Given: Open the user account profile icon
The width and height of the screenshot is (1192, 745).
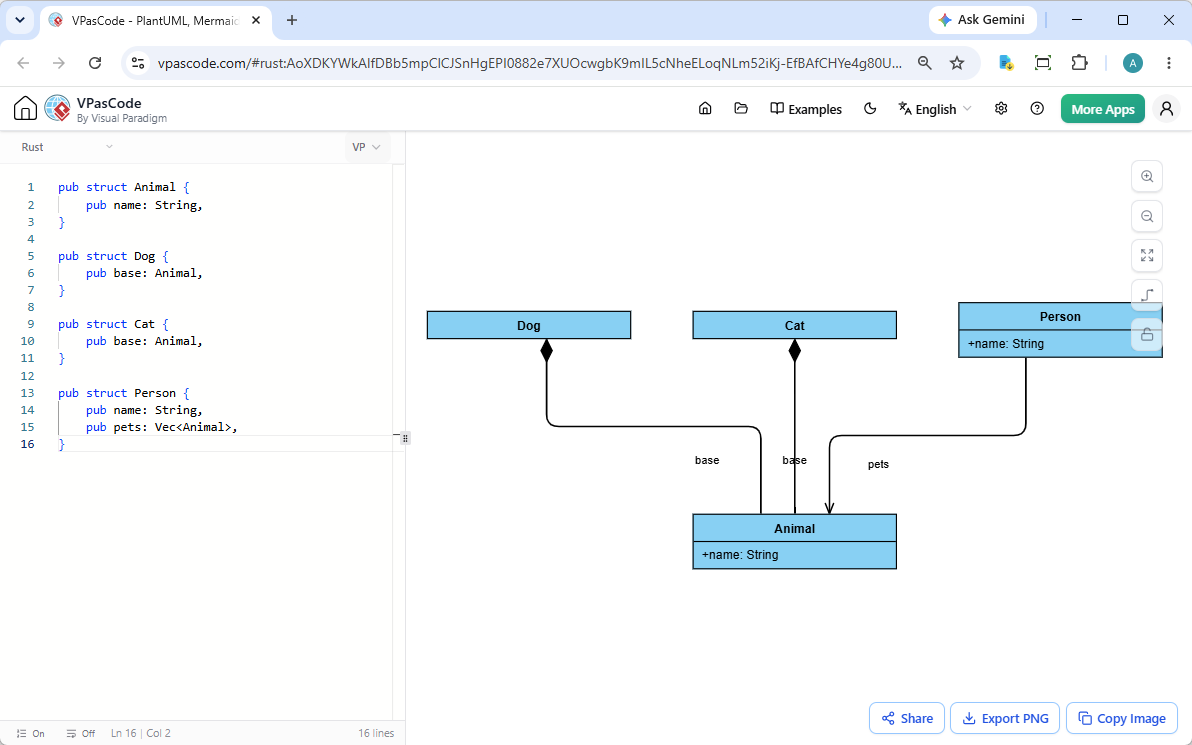Looking at the screenshot, I should [x=1166, y=109].
